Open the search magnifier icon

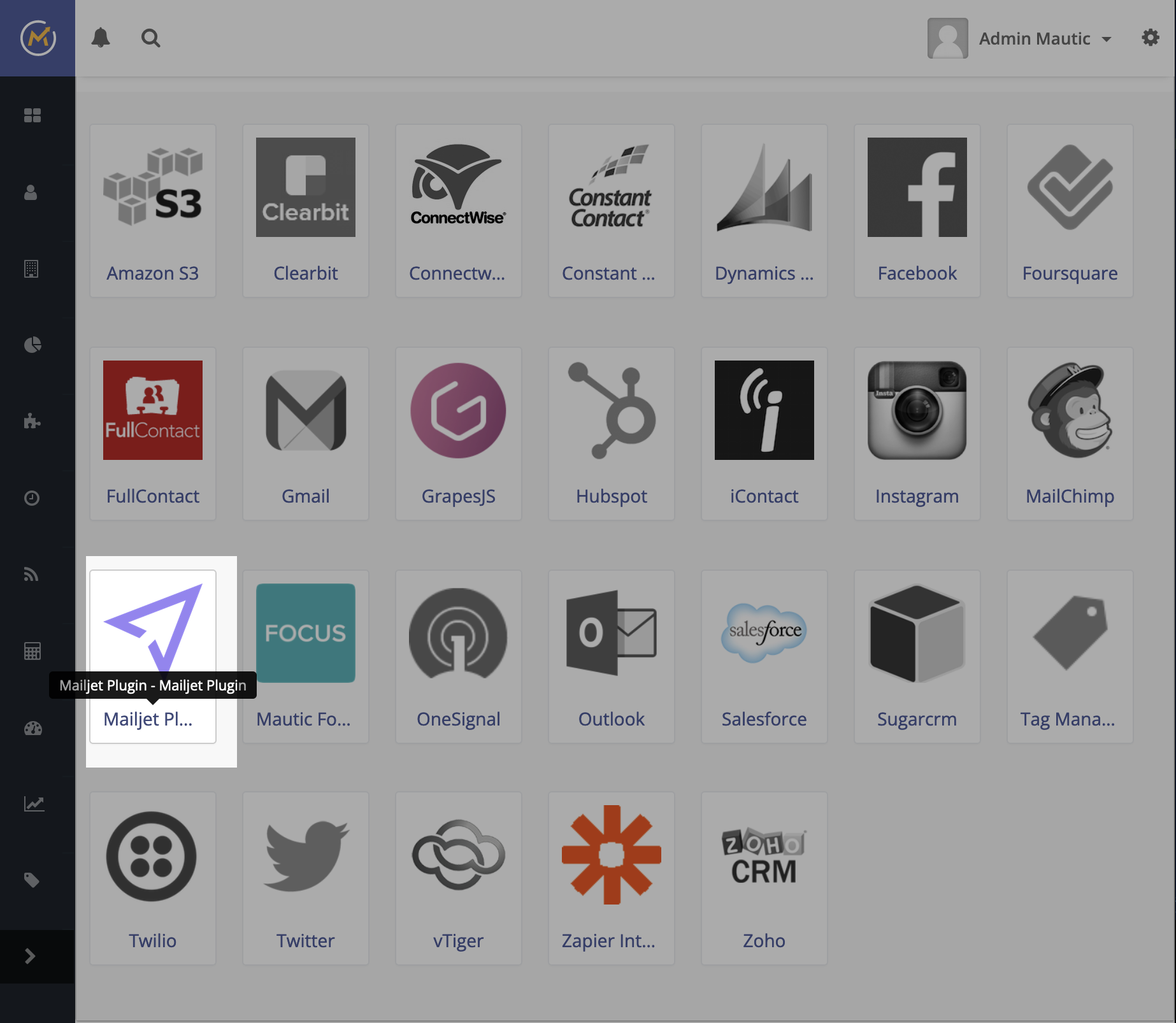click(151, 38)
